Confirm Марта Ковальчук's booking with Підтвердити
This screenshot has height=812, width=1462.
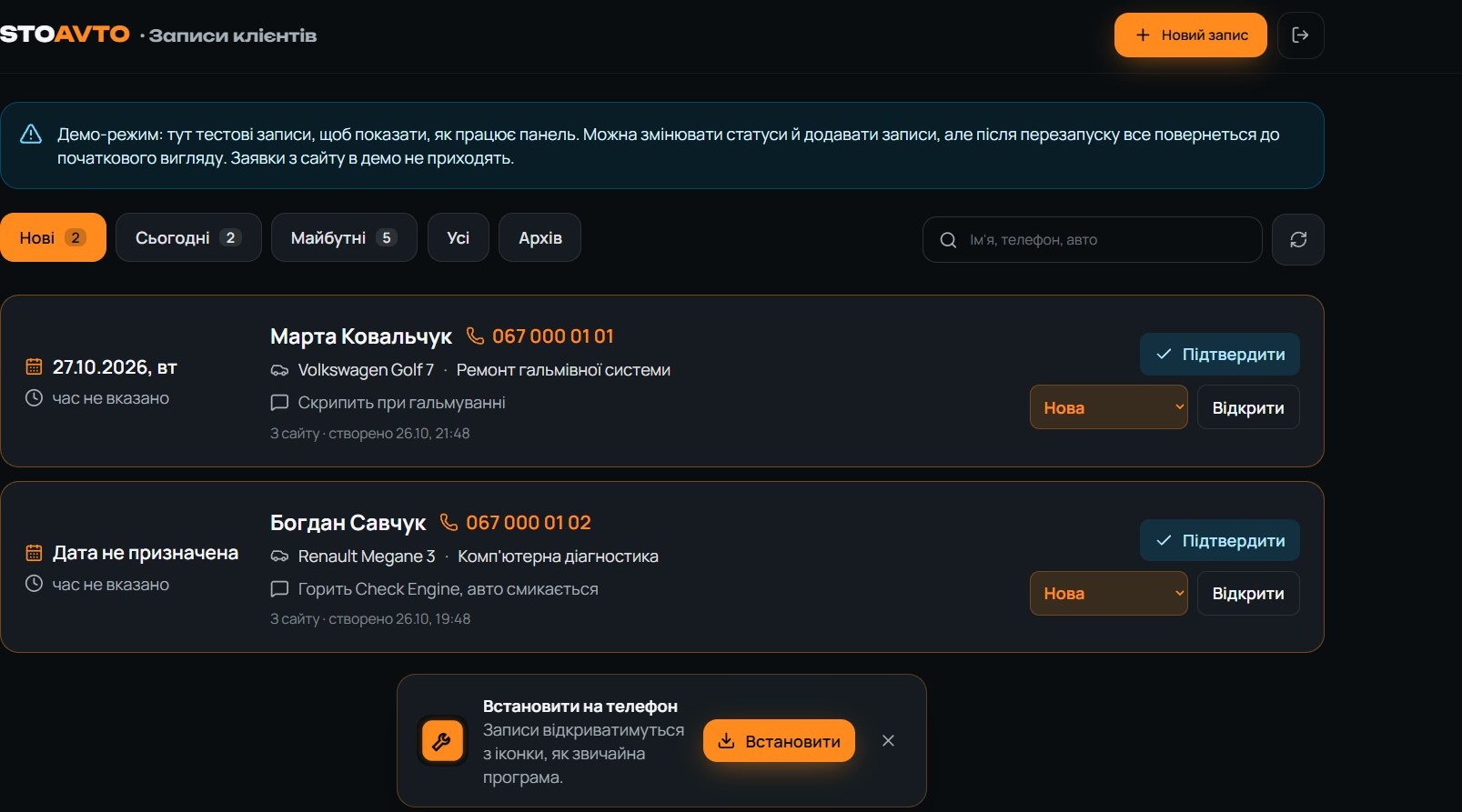tap(1220, 355)
